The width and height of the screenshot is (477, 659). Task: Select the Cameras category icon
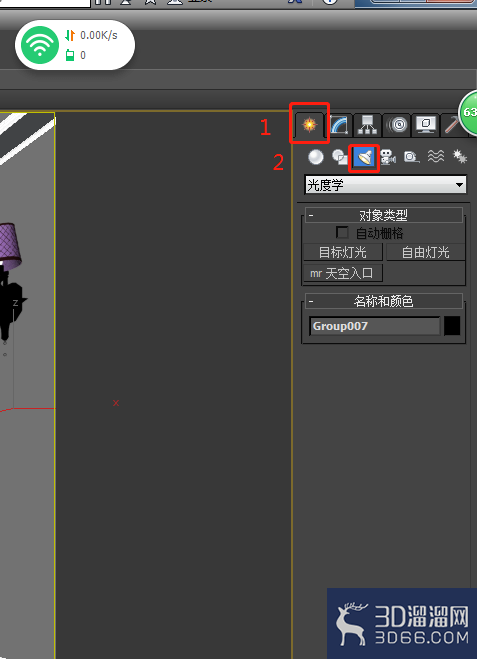(x=388, y=157)
